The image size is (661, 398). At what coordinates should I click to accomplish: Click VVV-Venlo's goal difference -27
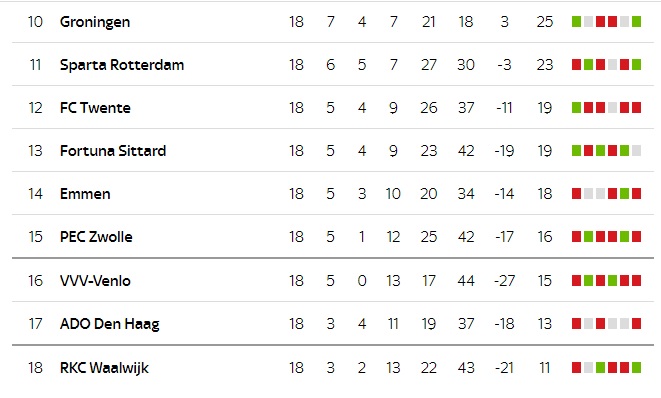(505, 281)
